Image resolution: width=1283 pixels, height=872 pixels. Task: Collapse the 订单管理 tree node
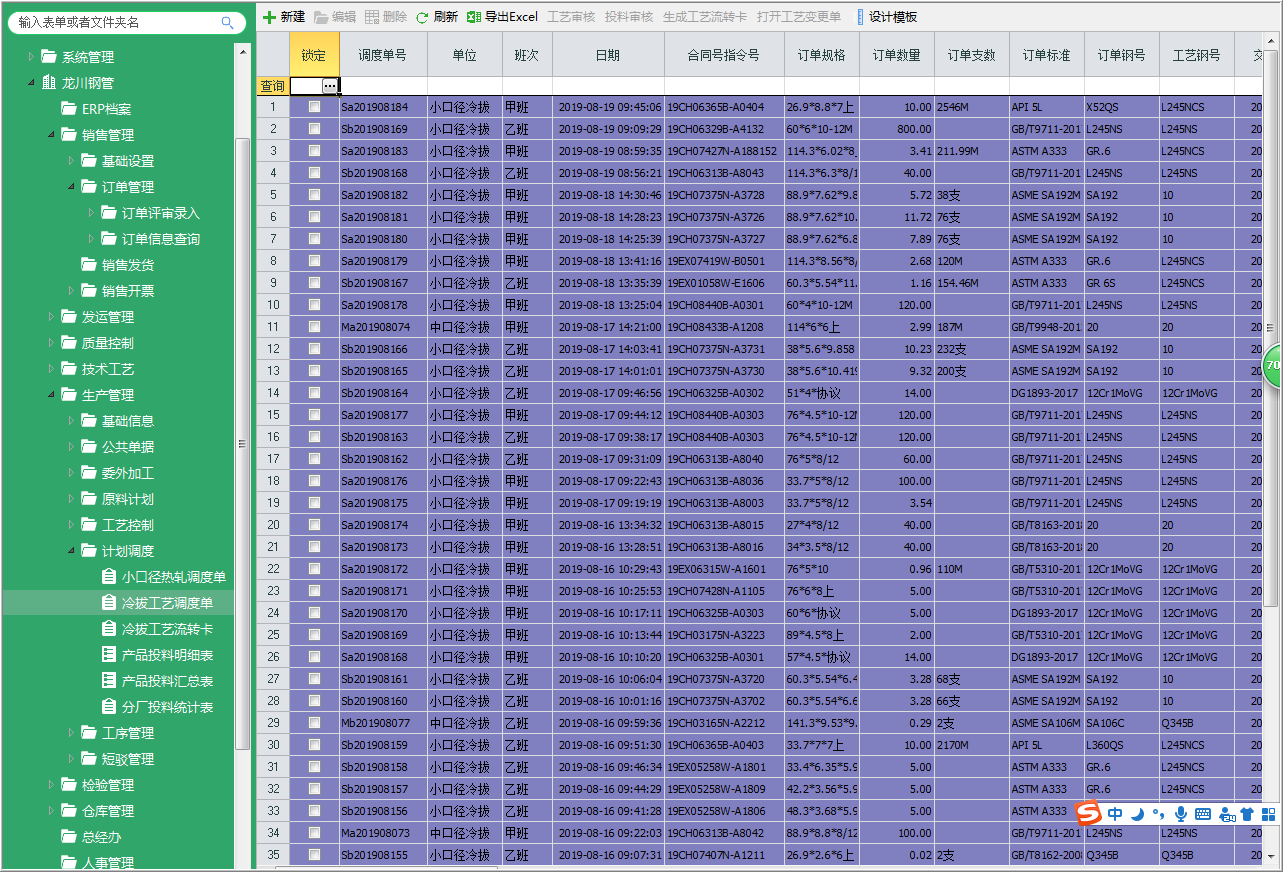click(71, 187)
